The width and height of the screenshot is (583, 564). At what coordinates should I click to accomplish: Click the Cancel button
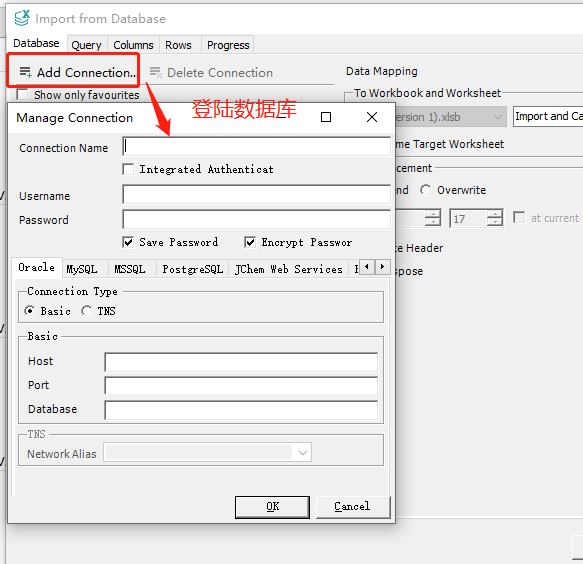point(352,506)
